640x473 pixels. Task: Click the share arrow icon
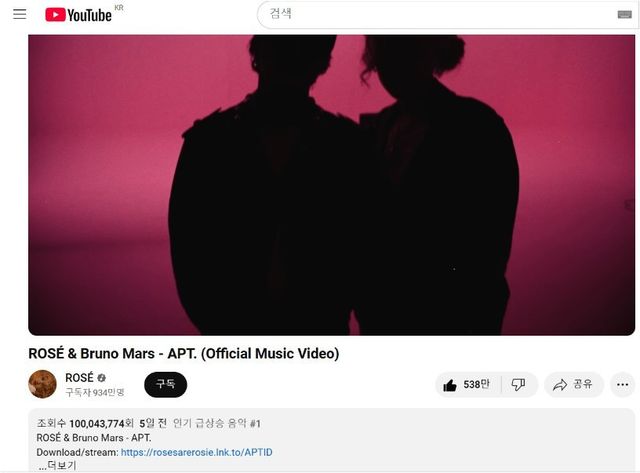[x=560, y=385]
